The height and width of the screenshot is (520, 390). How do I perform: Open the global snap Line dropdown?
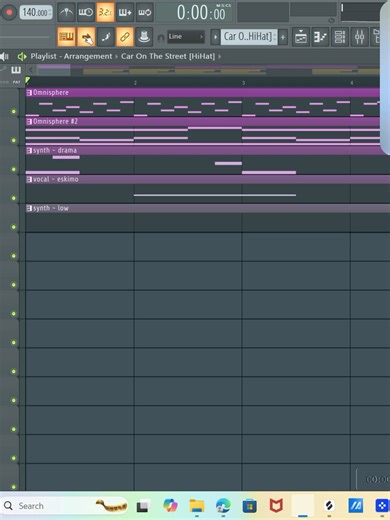pyautogui.click(x=186, y=37)
